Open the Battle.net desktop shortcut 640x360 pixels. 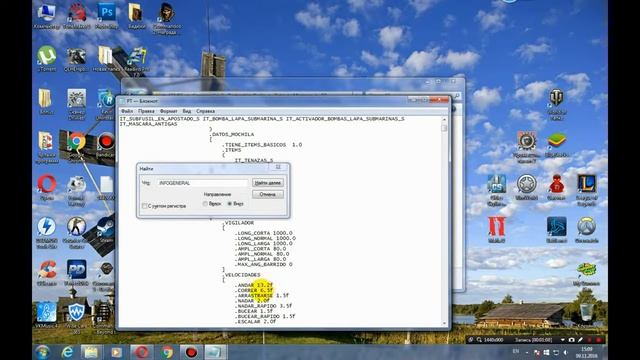pos(556,230)
